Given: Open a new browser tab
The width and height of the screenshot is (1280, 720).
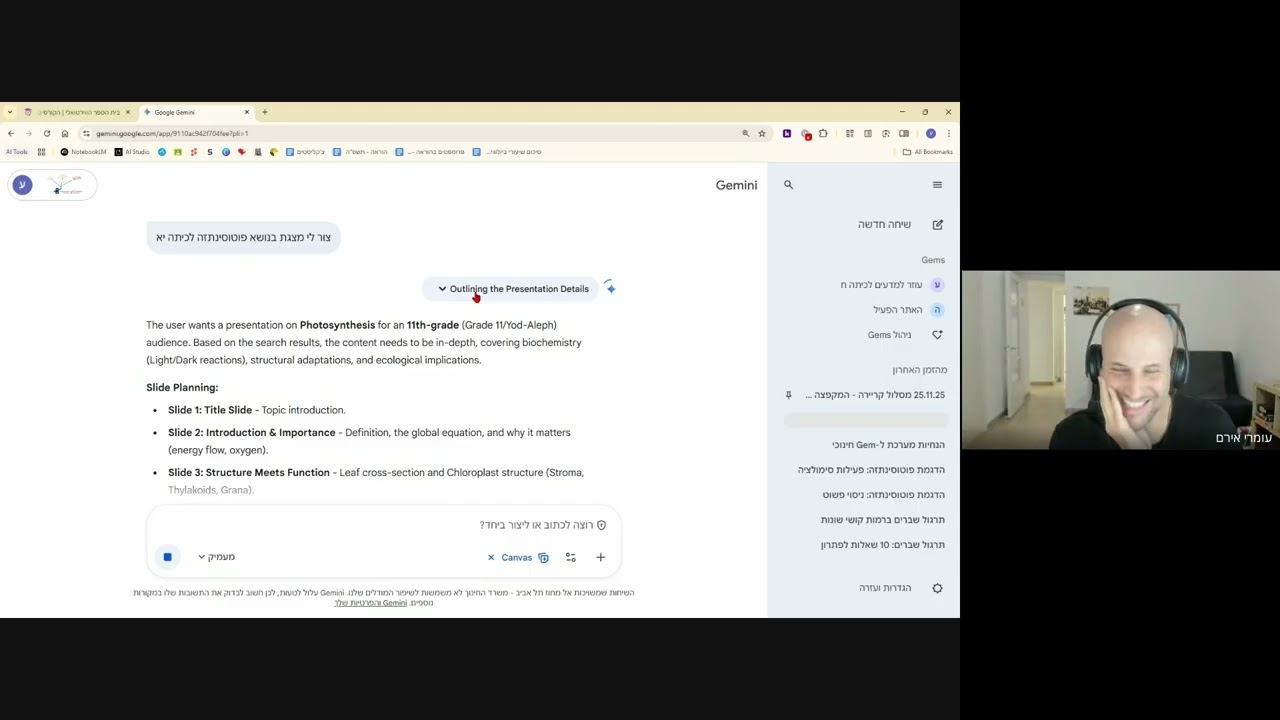Looking at the screenshot, I should tap(265, 112).
